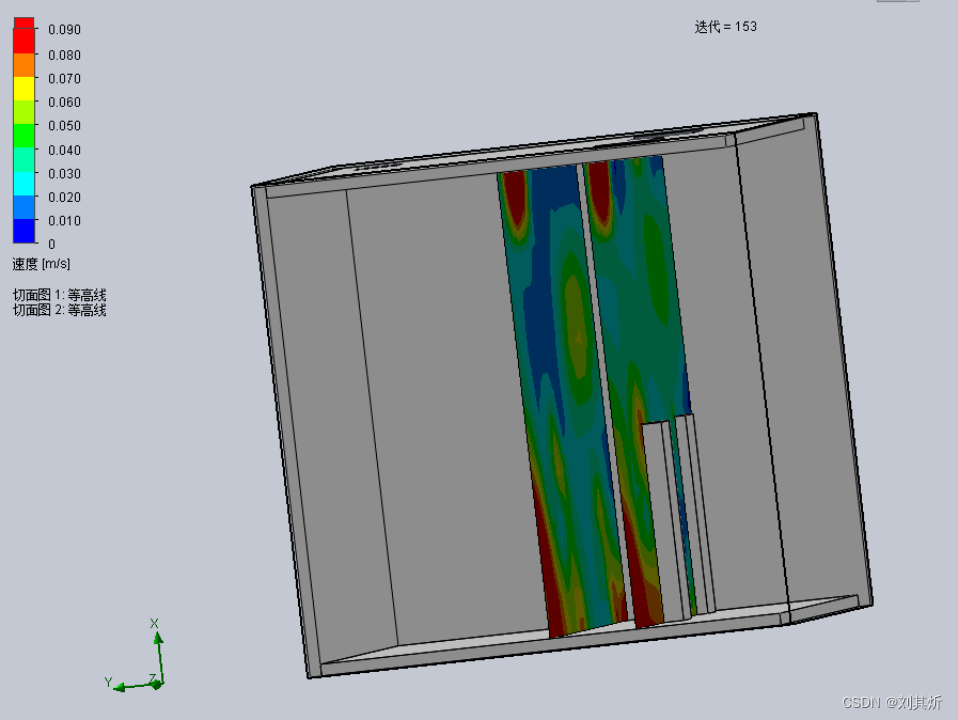Click the yellow 0.070 legend color band

click(24, 88)
